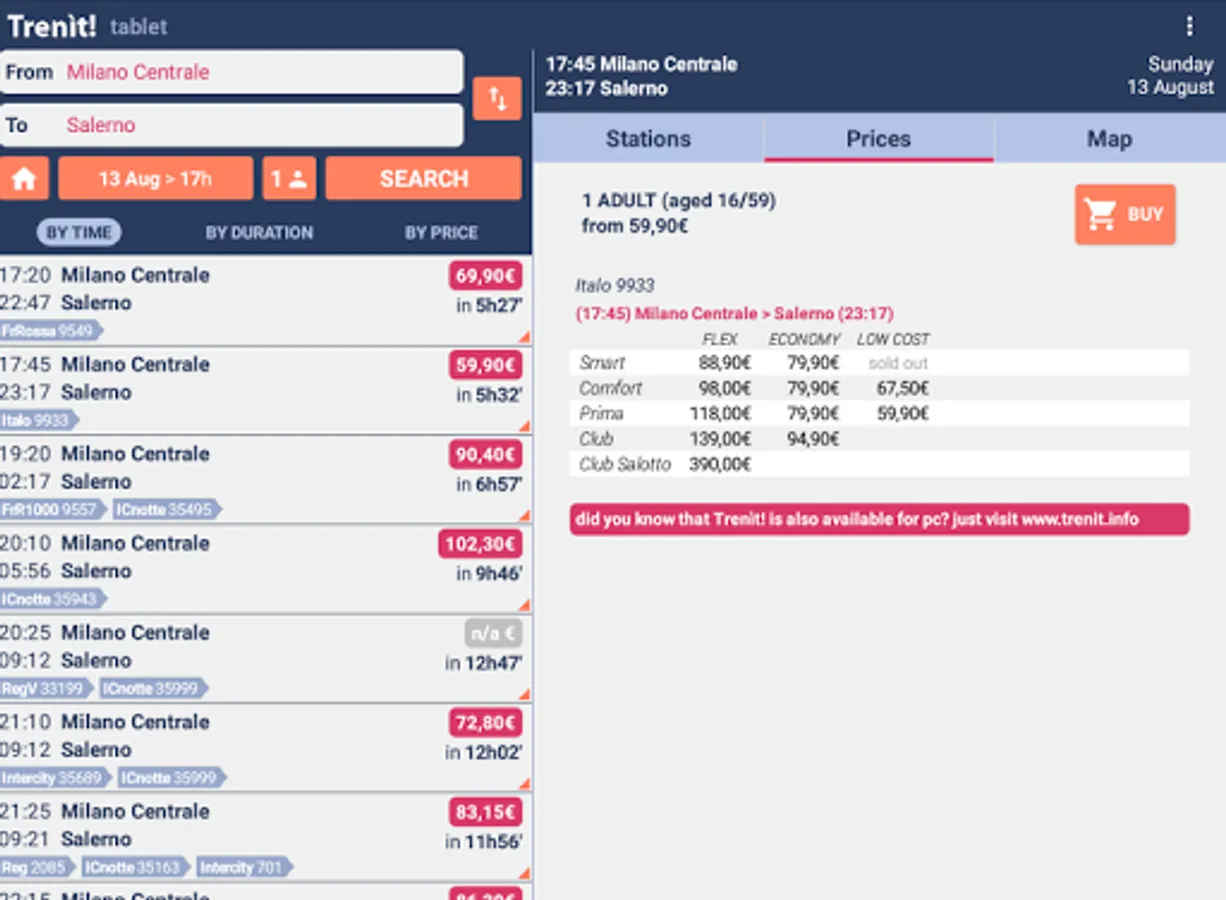Screen dimensions: 1226x900
Task: Click the 69,90€ price badge
Action: pos(485,276)
